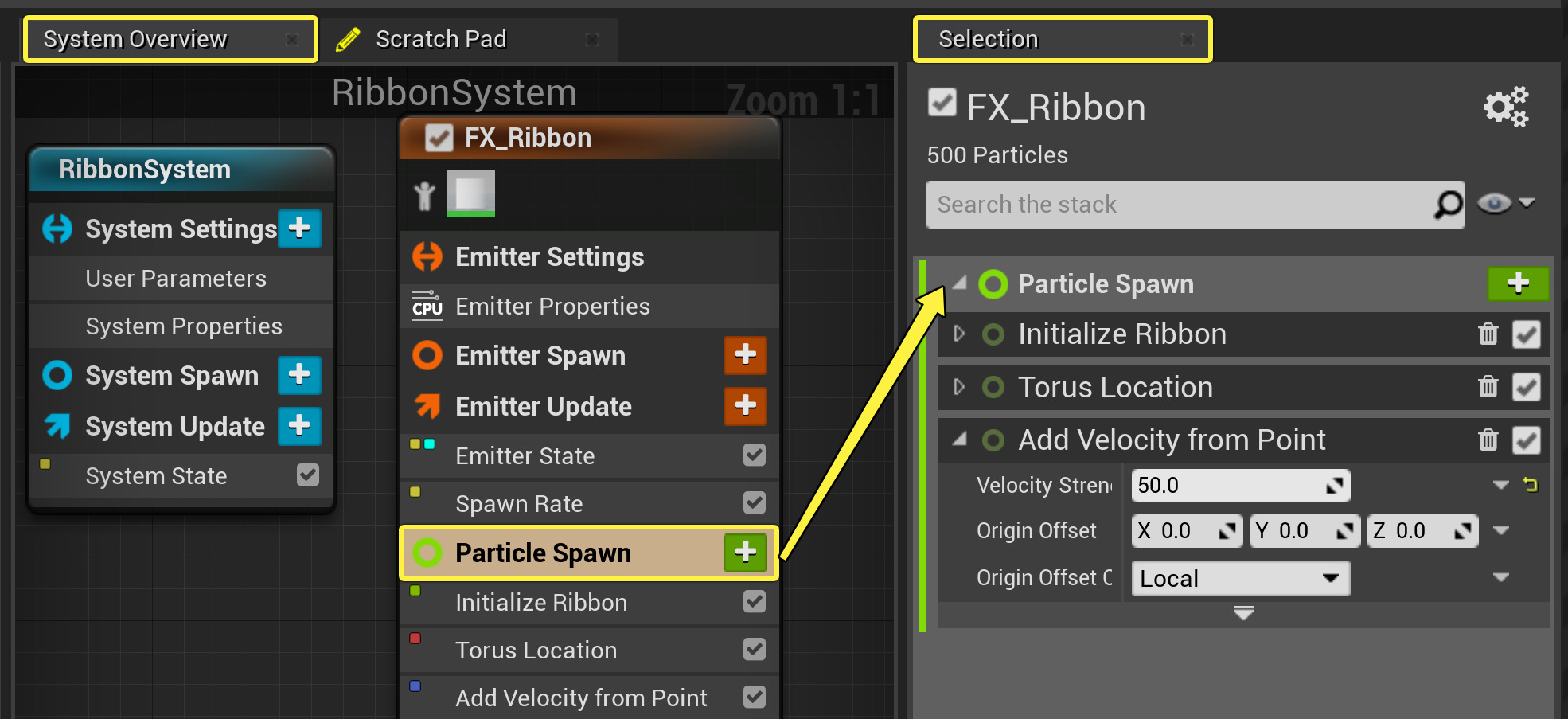
Task: Toggle the FX_Ribbon emitter enabled checkbox
Action: [439, 137]
